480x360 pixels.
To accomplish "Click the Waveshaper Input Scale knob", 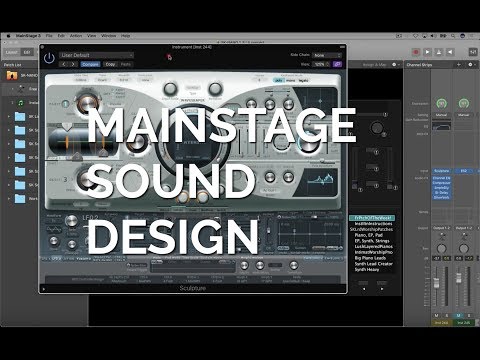I will 170,89.
